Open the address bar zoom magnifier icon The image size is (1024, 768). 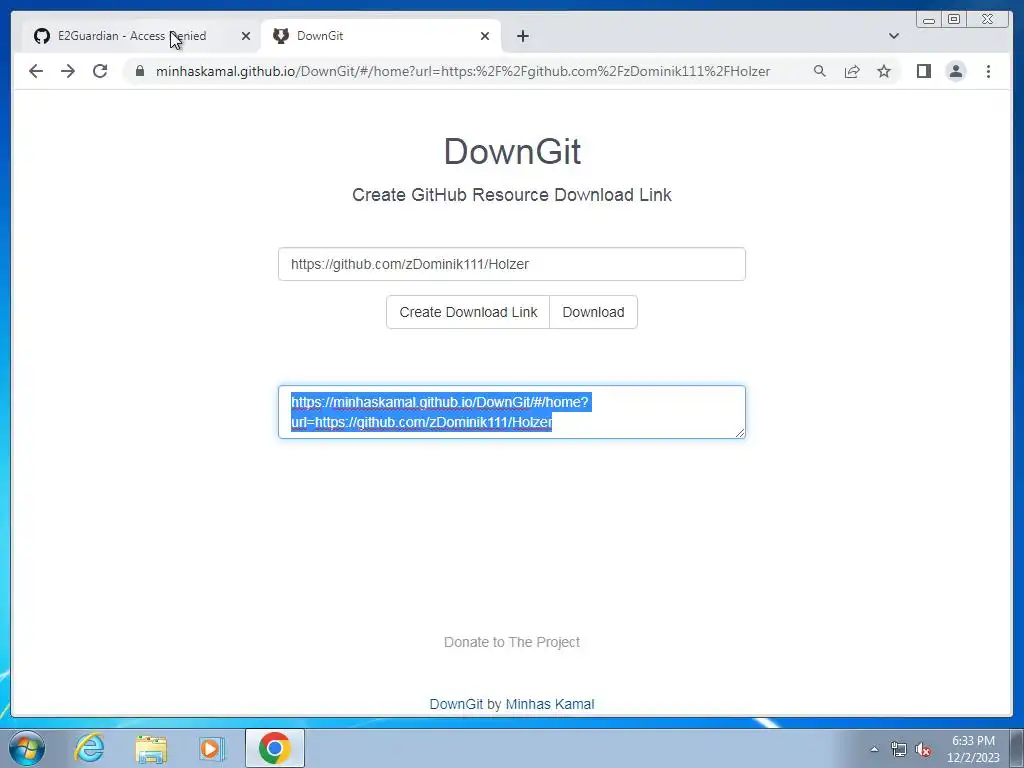820,71
